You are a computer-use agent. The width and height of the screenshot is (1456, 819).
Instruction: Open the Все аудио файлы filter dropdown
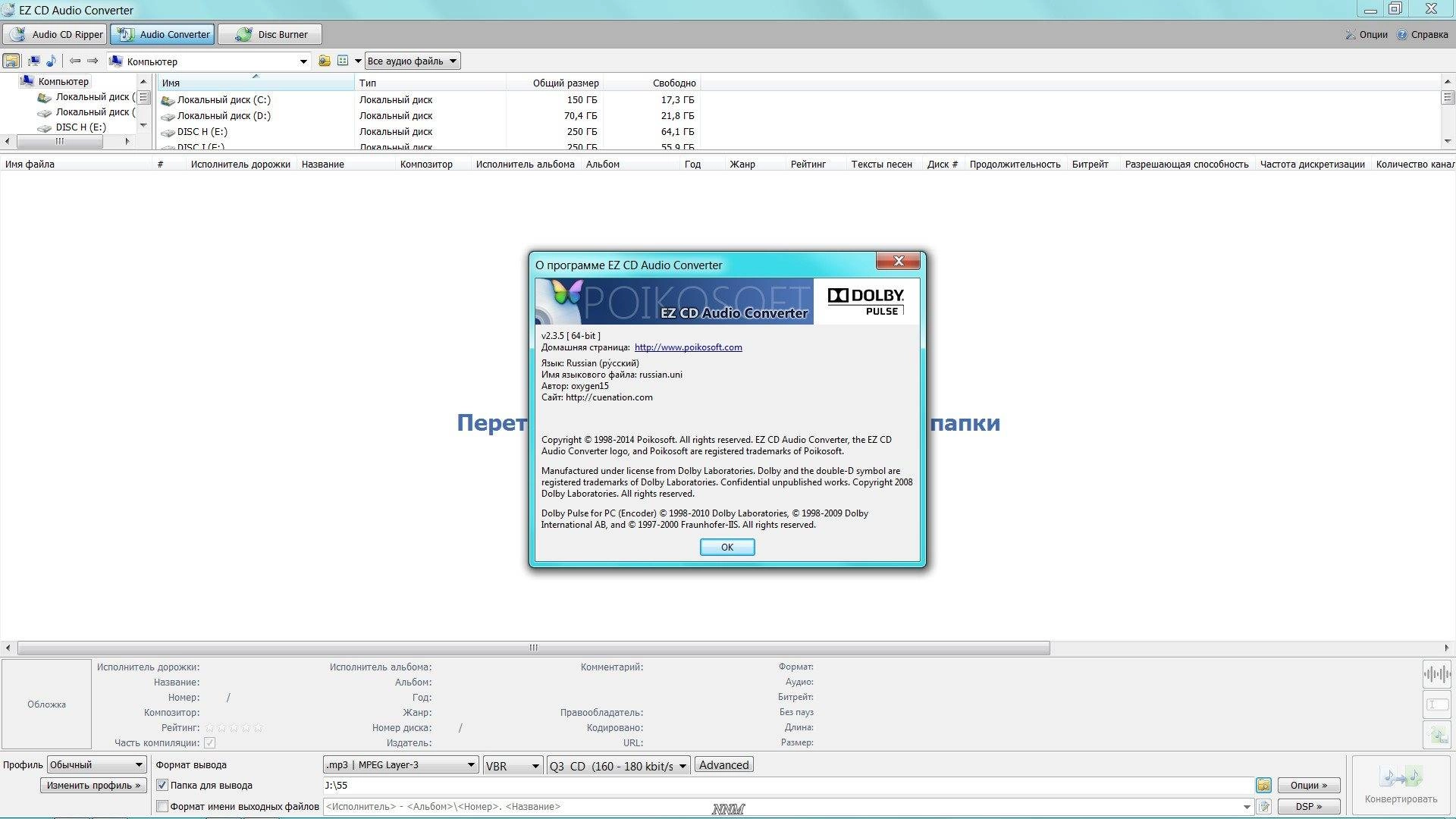coord(413,61)
